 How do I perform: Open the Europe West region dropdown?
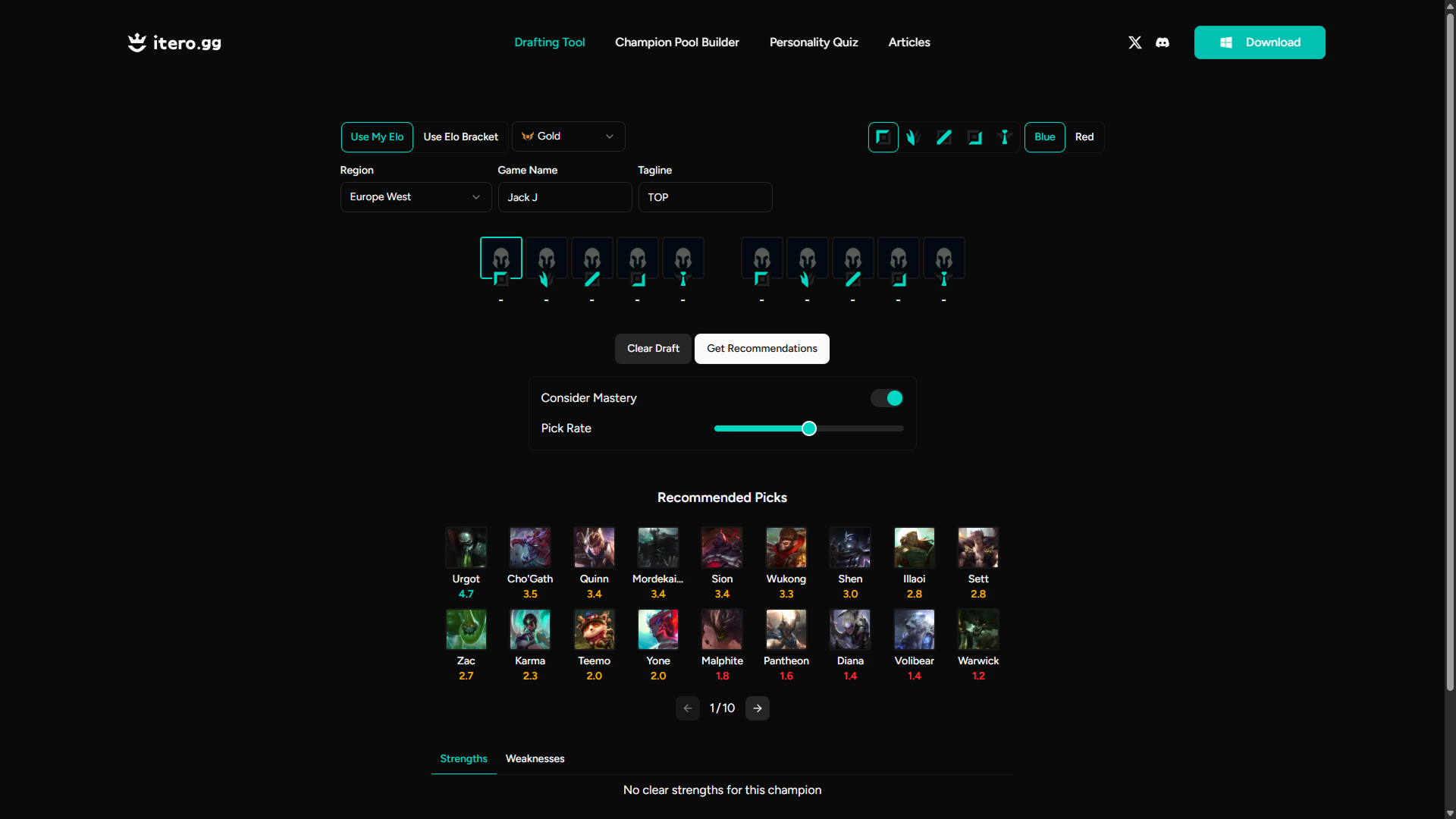[x=416, y=196]
